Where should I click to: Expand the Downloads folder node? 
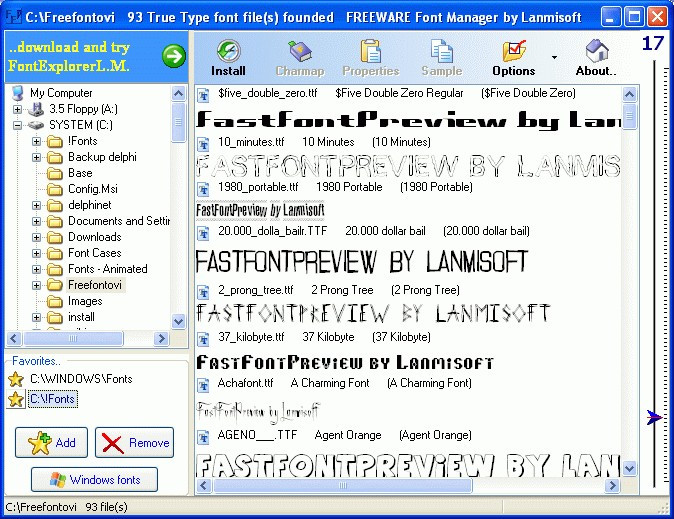coord(37,237)
